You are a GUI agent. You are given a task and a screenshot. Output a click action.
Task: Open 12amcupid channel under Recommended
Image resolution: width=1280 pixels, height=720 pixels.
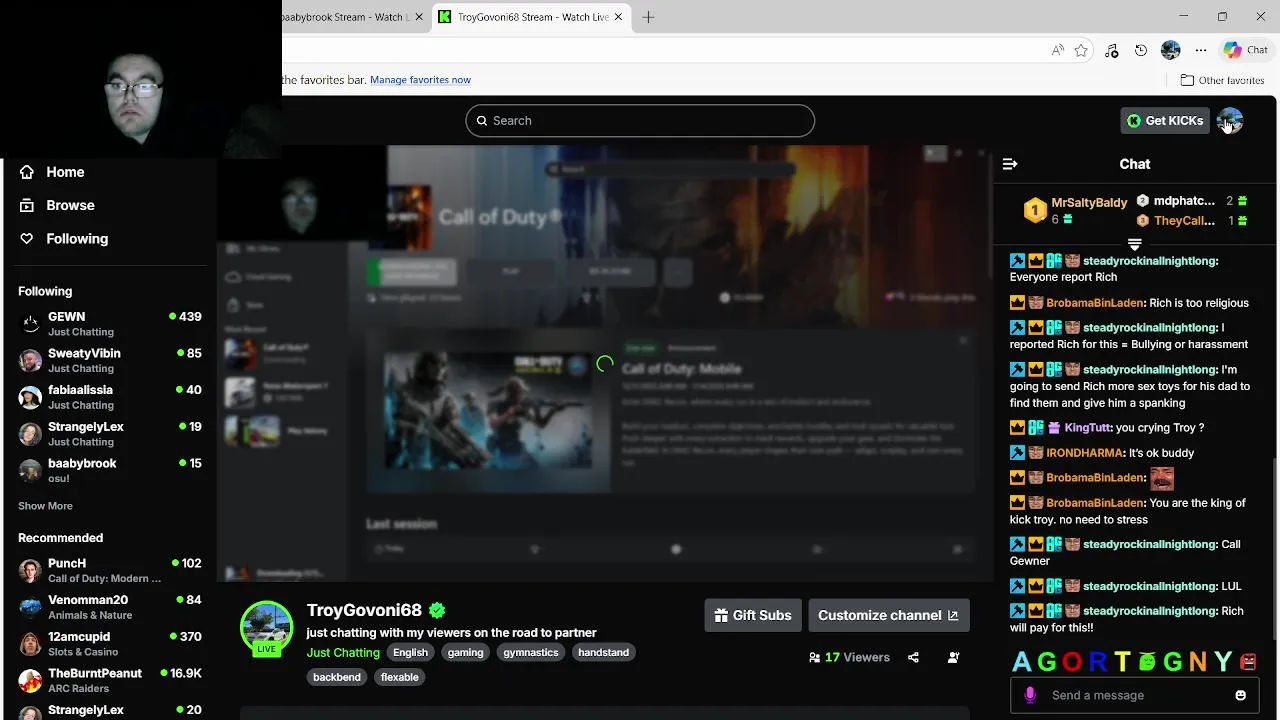click(110, 643)
